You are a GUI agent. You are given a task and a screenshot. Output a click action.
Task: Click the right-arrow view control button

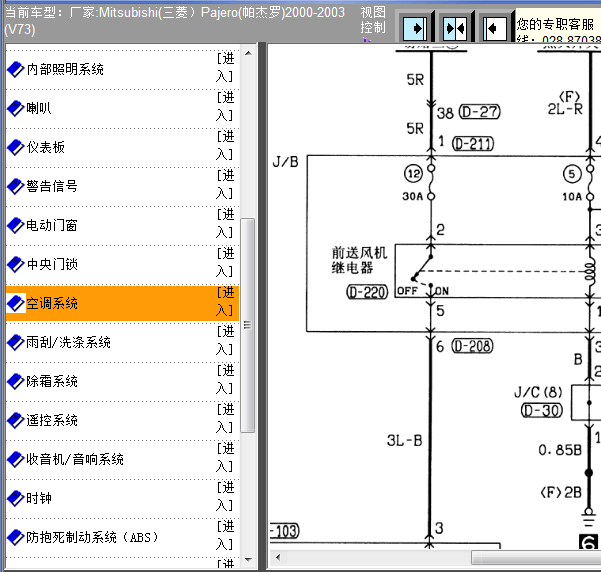pos(415,28)
